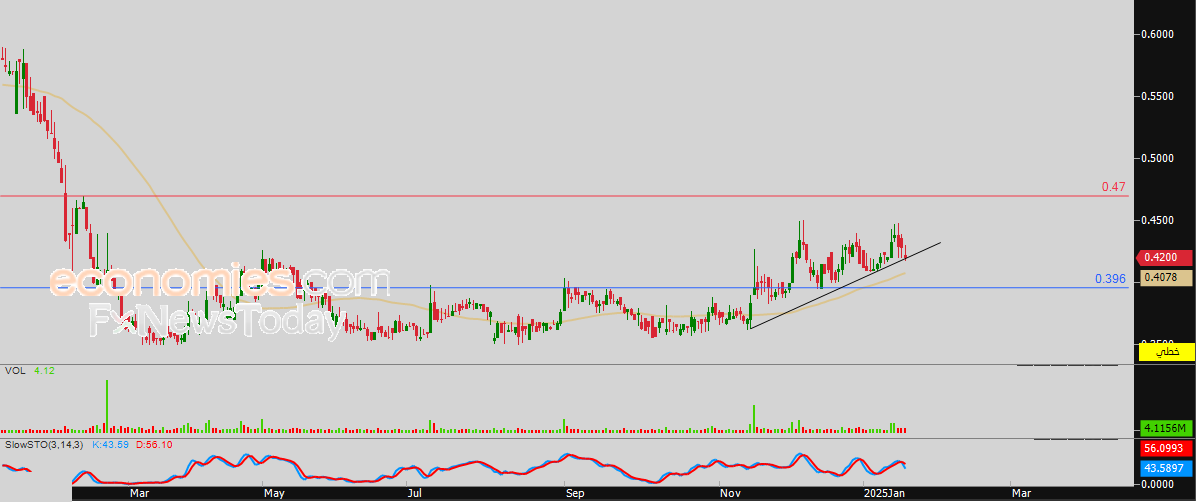The image size is (1196, 502).
Task: Click the blue 43.5897 stochastic K tag
Action: (1167, 467)
